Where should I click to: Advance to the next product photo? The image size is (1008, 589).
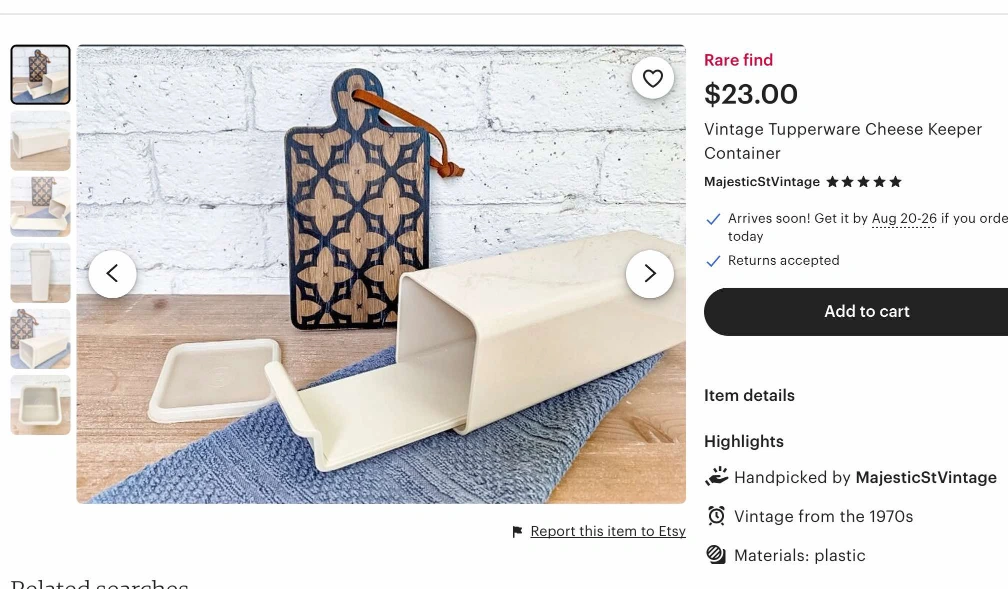coord(650,274)
